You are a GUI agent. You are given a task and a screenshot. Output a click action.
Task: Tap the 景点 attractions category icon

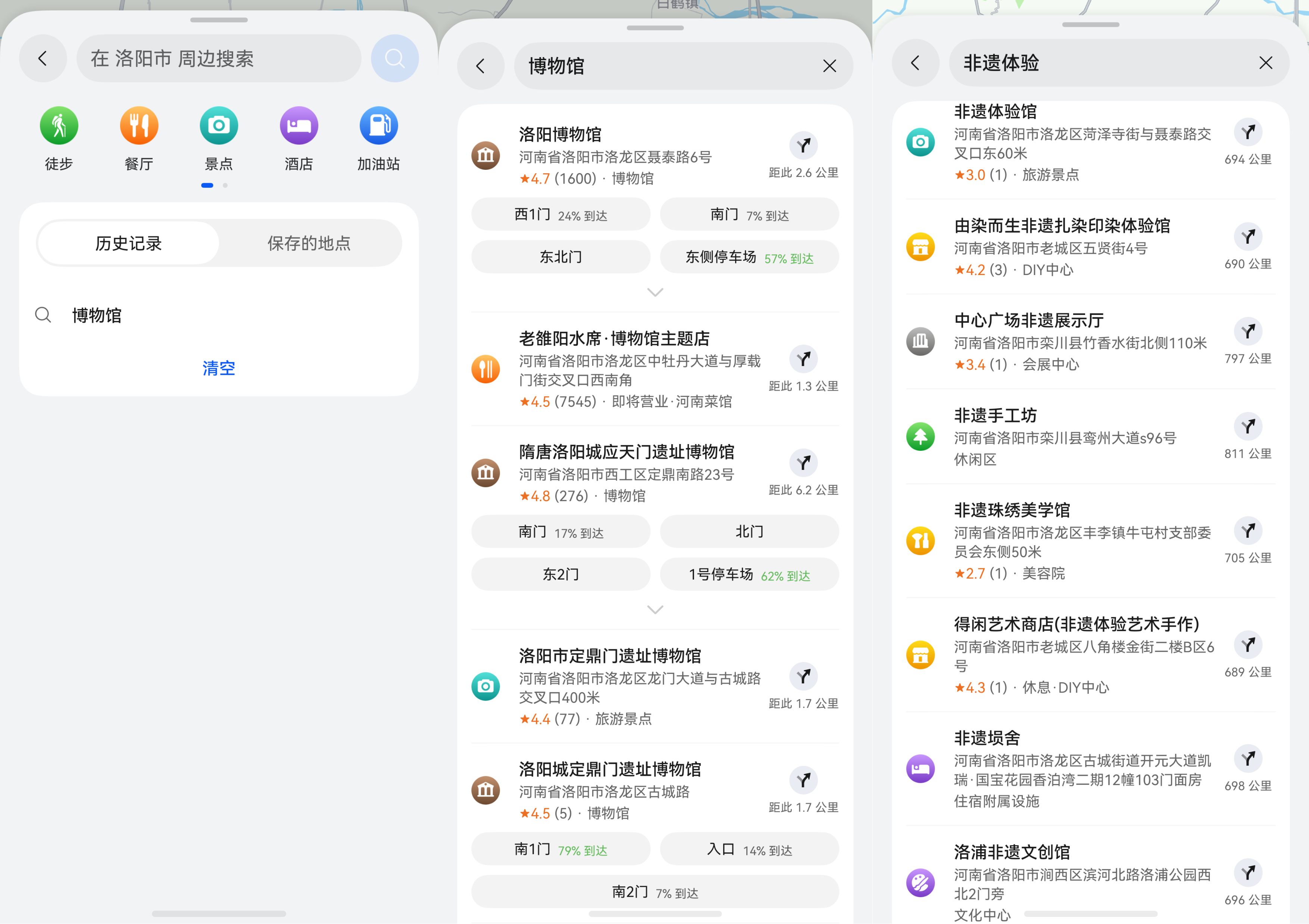coord(219,125)
